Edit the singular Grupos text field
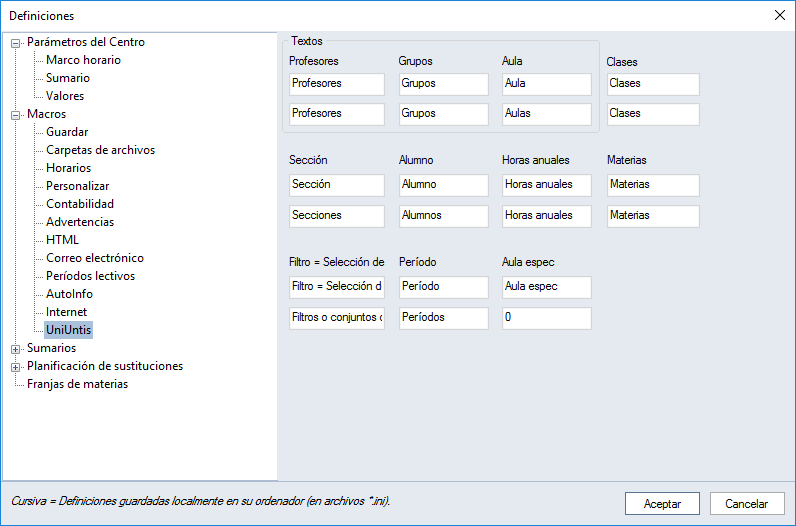The height and width of the screenshot is (526, 796). click(x=443, y=84)
